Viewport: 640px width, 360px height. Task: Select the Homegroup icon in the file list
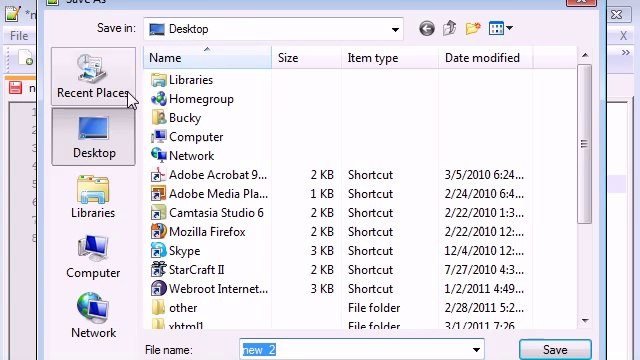158,99
